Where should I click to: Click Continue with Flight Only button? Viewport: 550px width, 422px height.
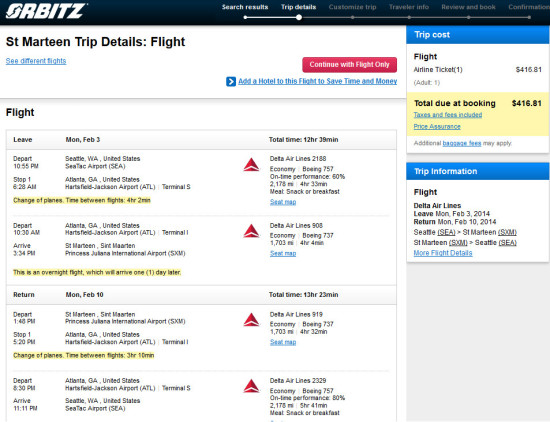tap(349, 65)
